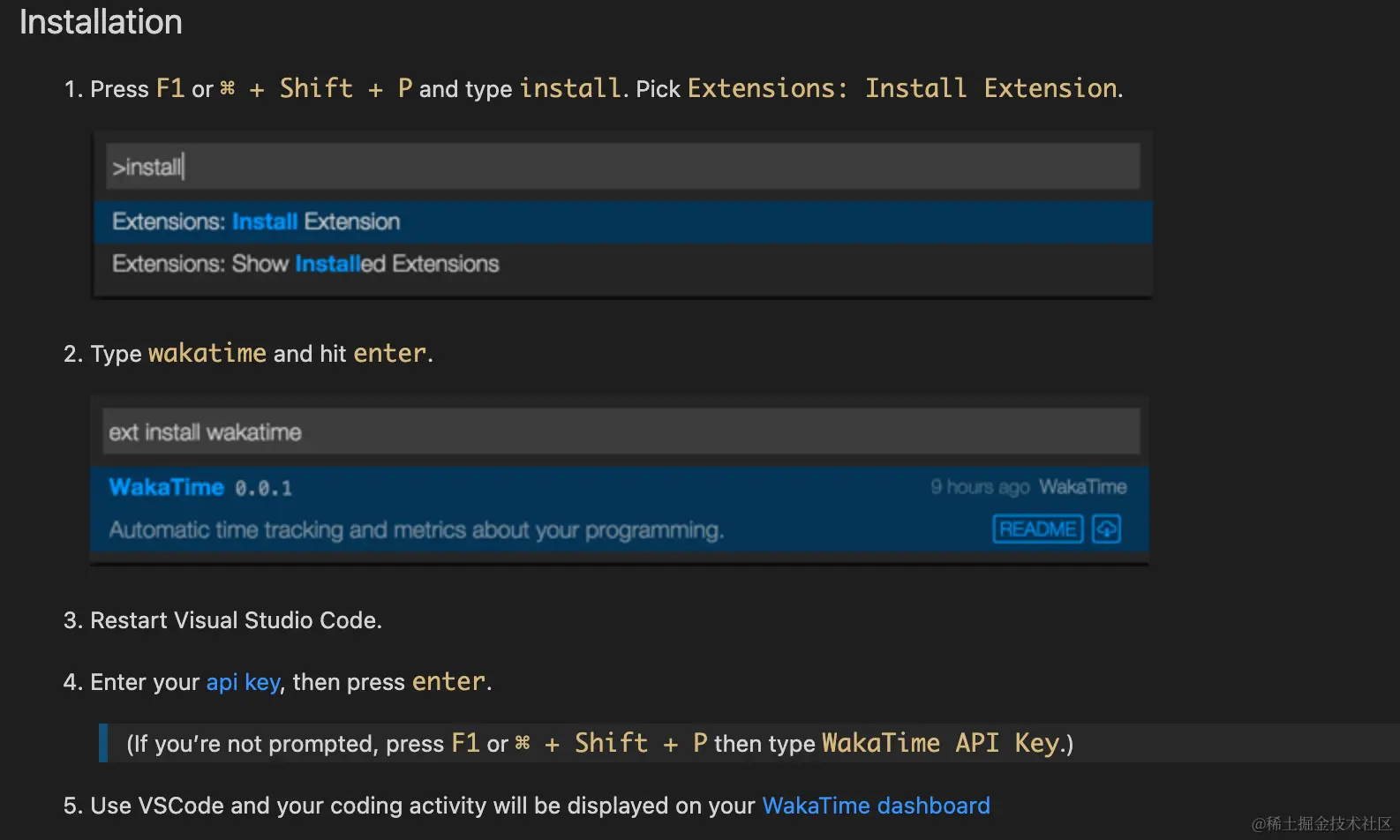1400x840 pixels.
Task: Select 'Extensions: Install Extension' command entry
Action: click(x=256, y=221)
